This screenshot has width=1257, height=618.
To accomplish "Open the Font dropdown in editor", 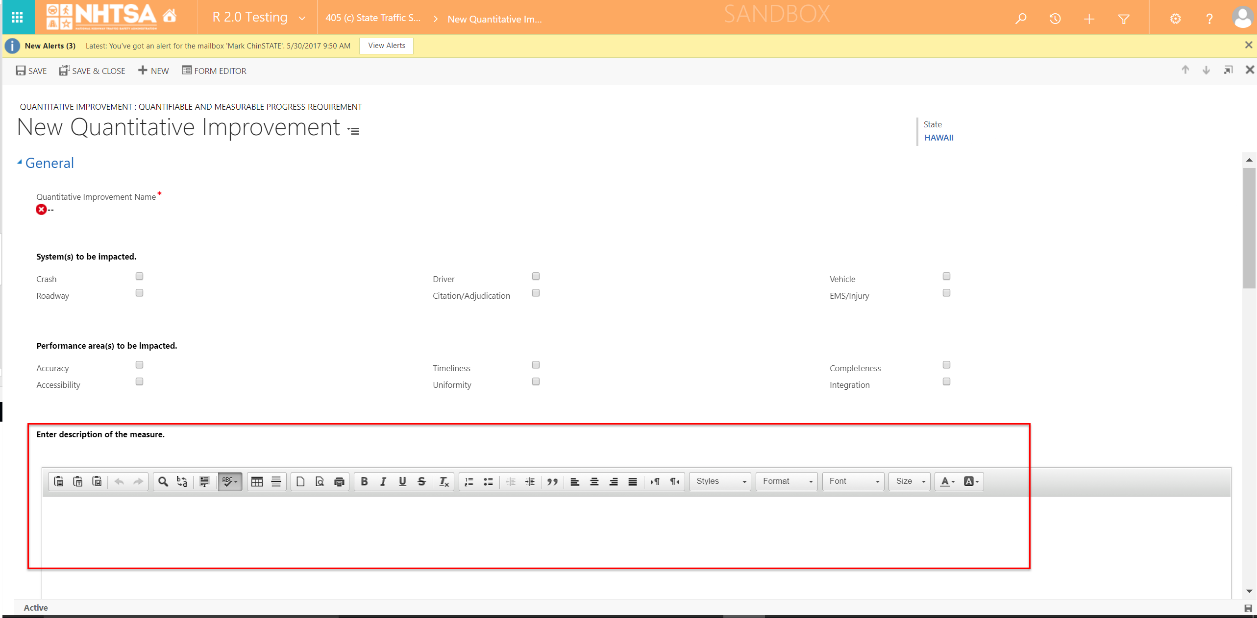I will coord(854,481).
